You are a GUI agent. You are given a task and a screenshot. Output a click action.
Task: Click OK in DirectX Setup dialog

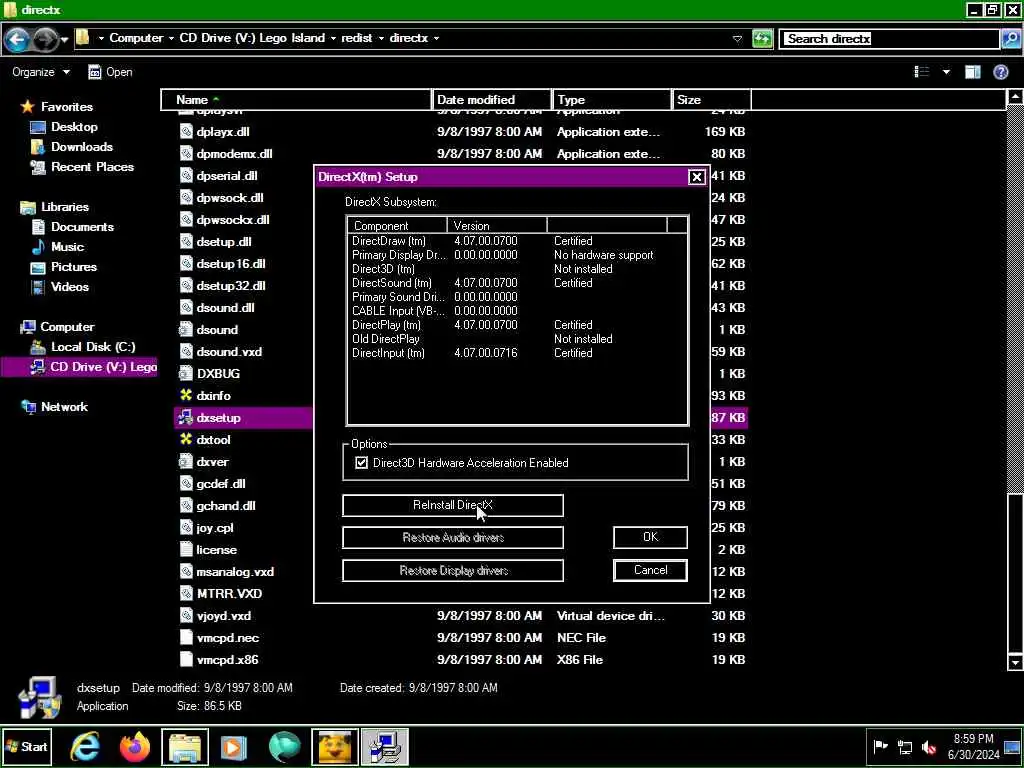pos(650,537)
